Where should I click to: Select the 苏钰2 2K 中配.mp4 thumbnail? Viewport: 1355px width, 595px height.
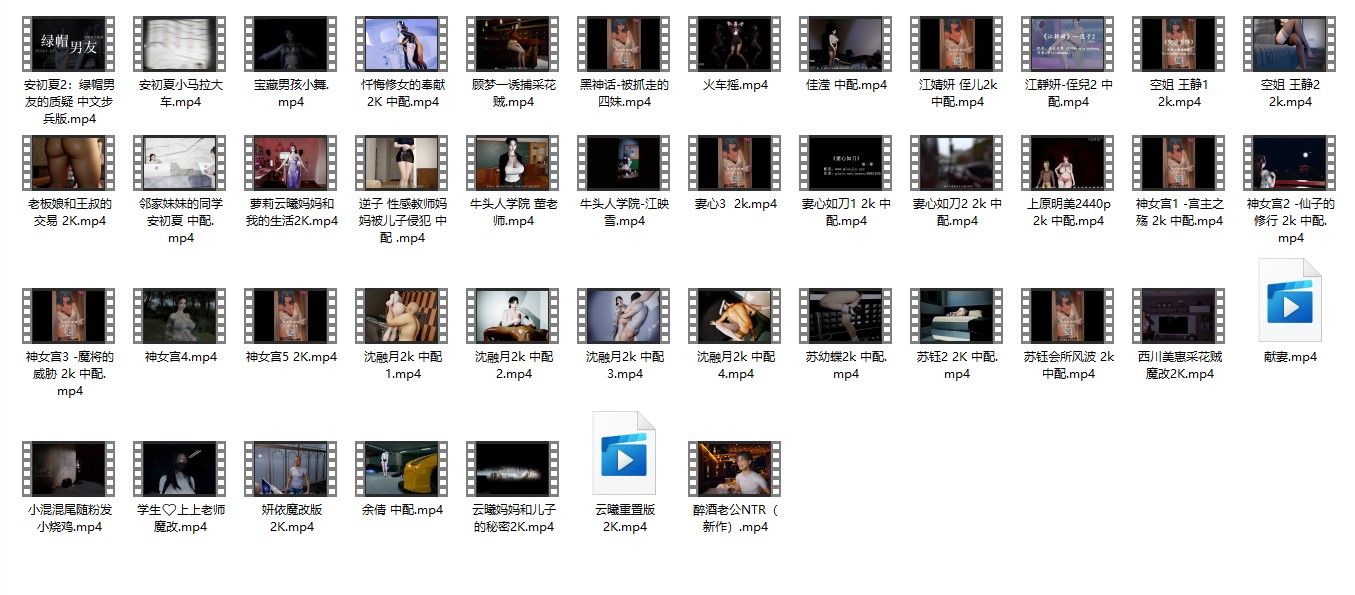point(957,316)
